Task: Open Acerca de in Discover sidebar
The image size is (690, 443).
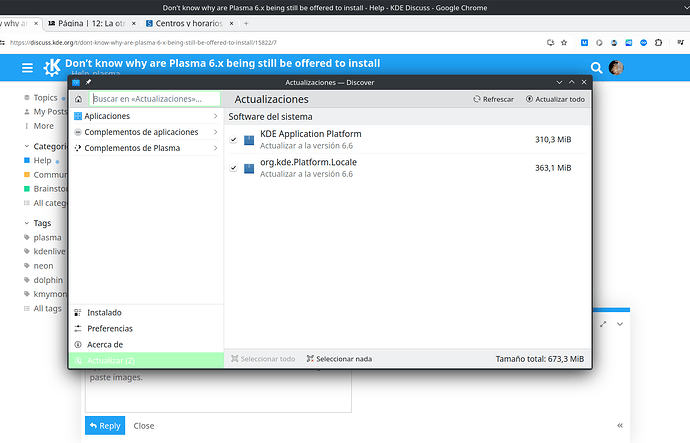Action: point(146,344)
